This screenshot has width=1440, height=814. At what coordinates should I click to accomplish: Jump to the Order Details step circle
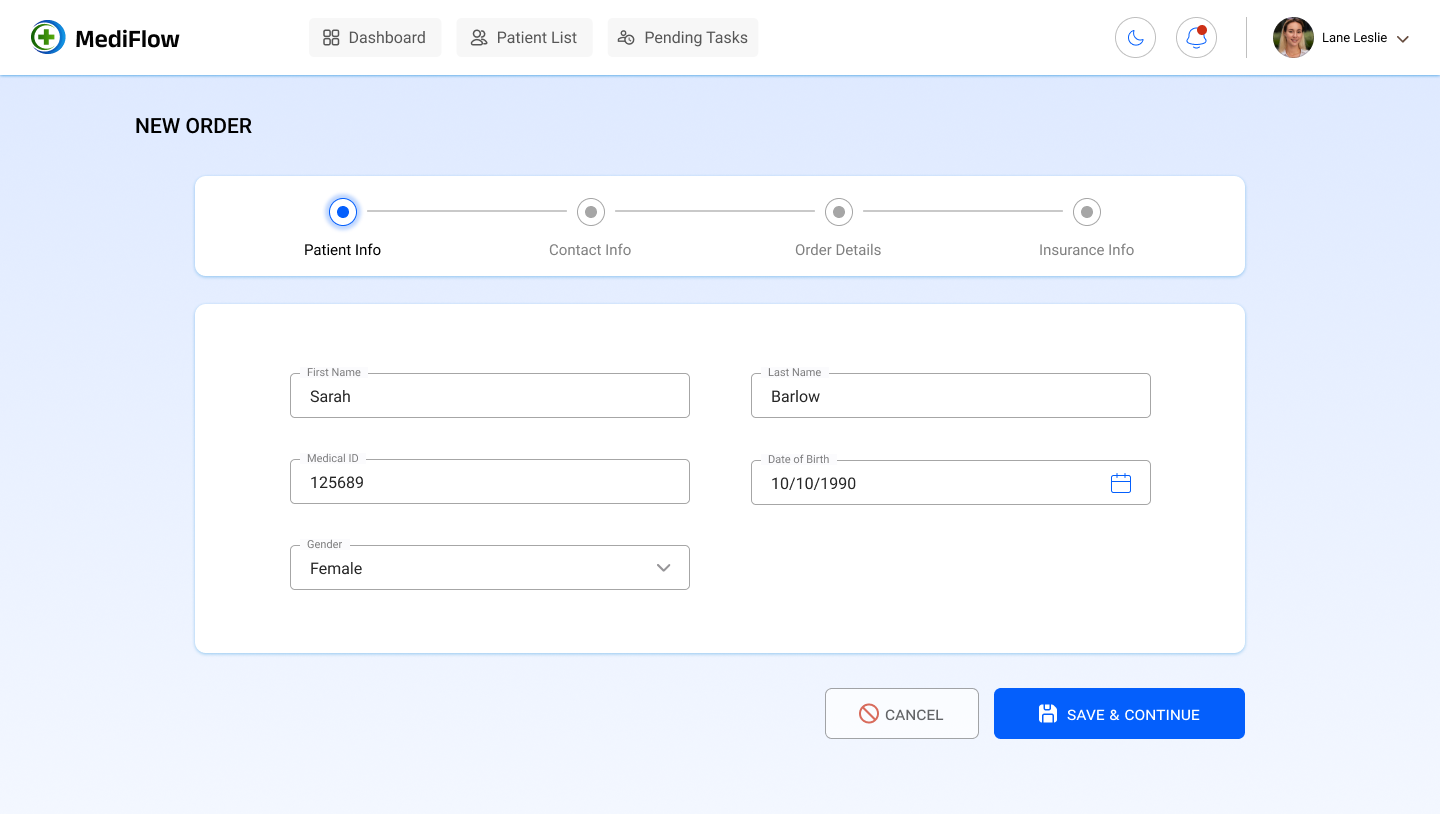tap(839, 212)
